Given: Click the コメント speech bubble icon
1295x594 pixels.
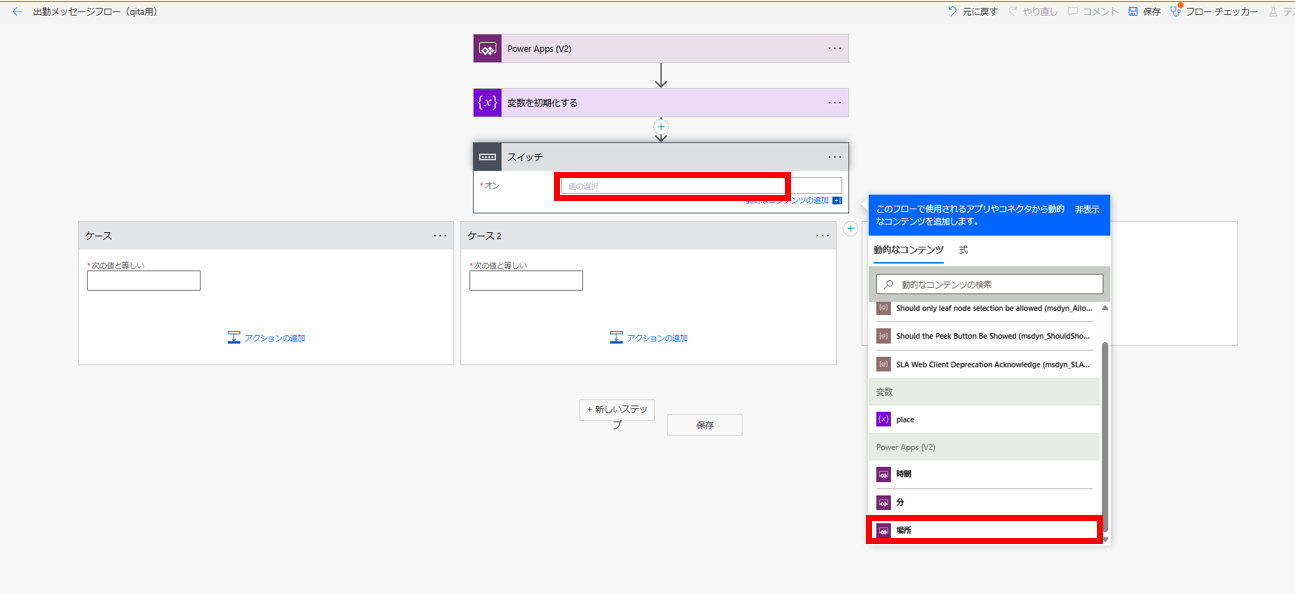Looking at the screenshot, I should 1072,12.
